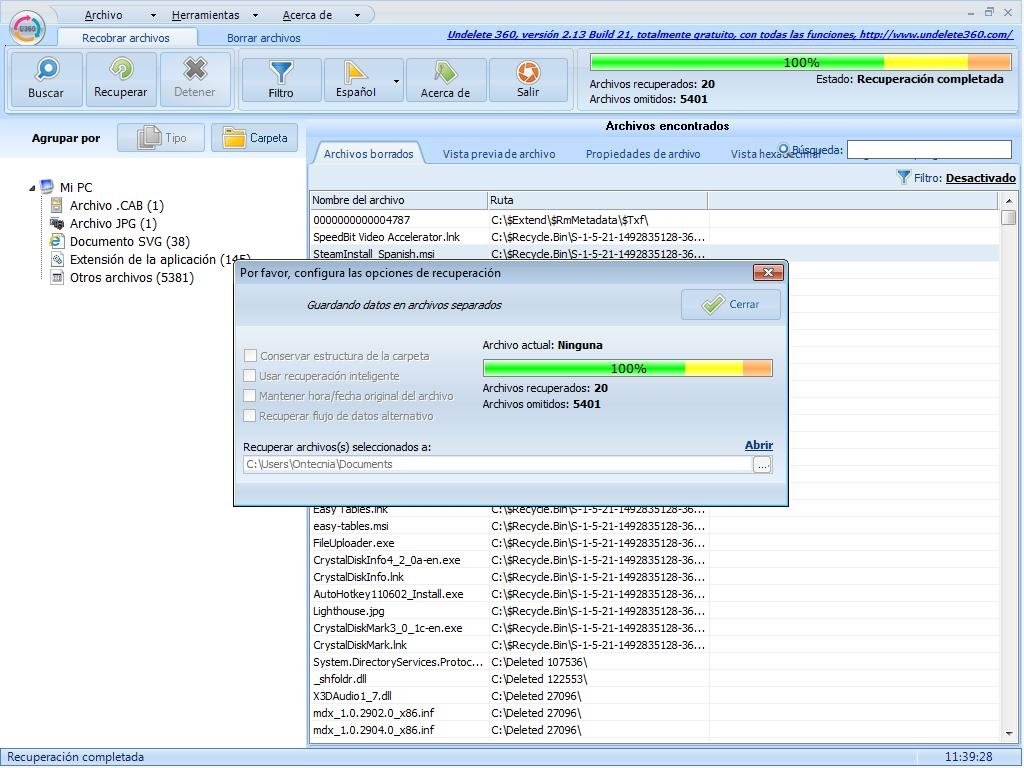Switch to Borrar archivos tab
This screenshot has height=768, width=1024.
[263, 38]
